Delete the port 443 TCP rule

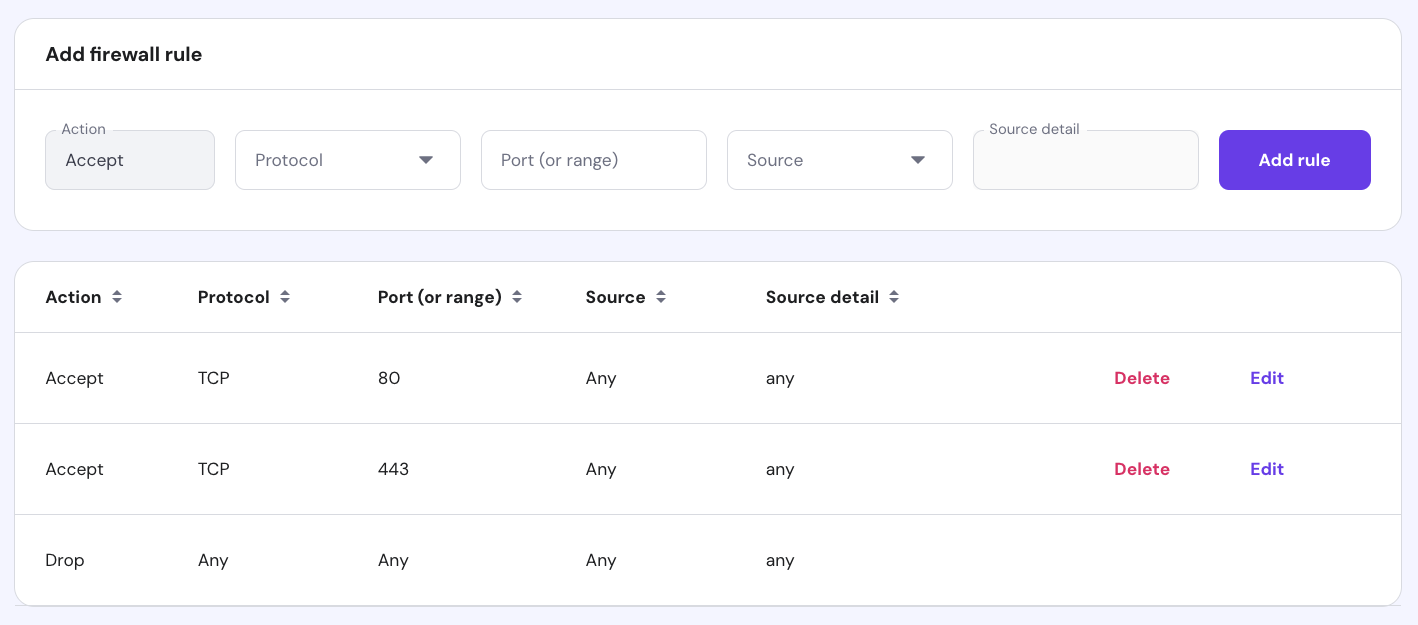click(x=1142, y=469)
